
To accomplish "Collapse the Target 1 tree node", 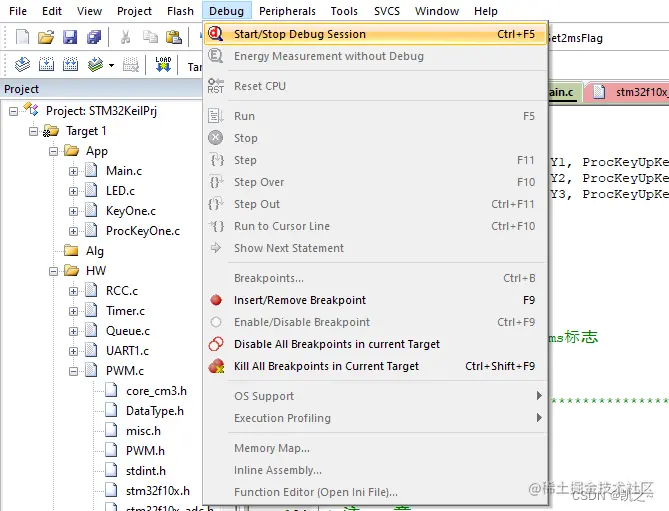I will [33, 131].
